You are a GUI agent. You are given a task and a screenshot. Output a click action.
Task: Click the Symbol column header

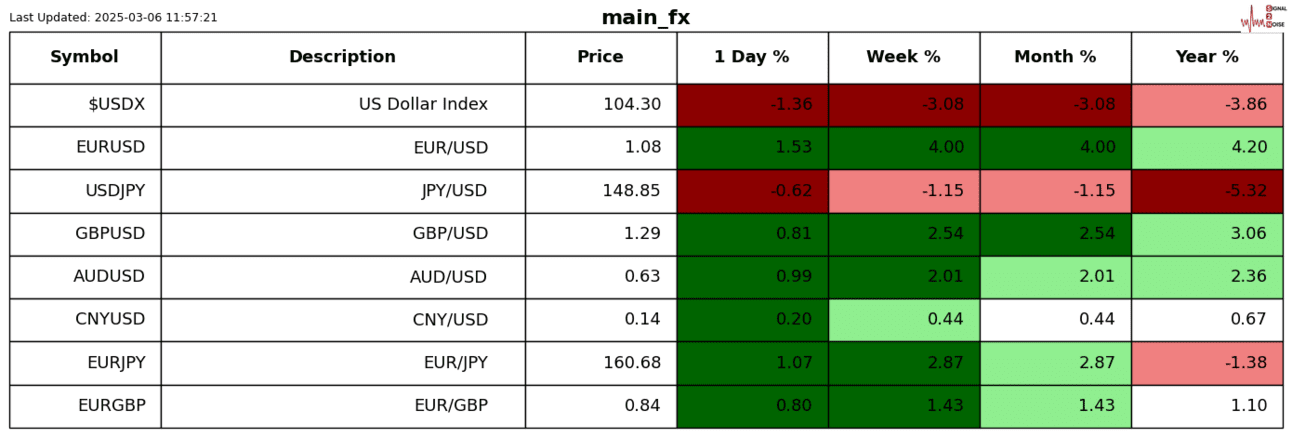click(85, 57)
